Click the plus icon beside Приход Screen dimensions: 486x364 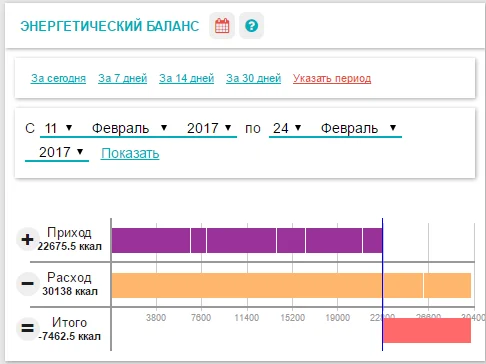(x=27, y=239)
